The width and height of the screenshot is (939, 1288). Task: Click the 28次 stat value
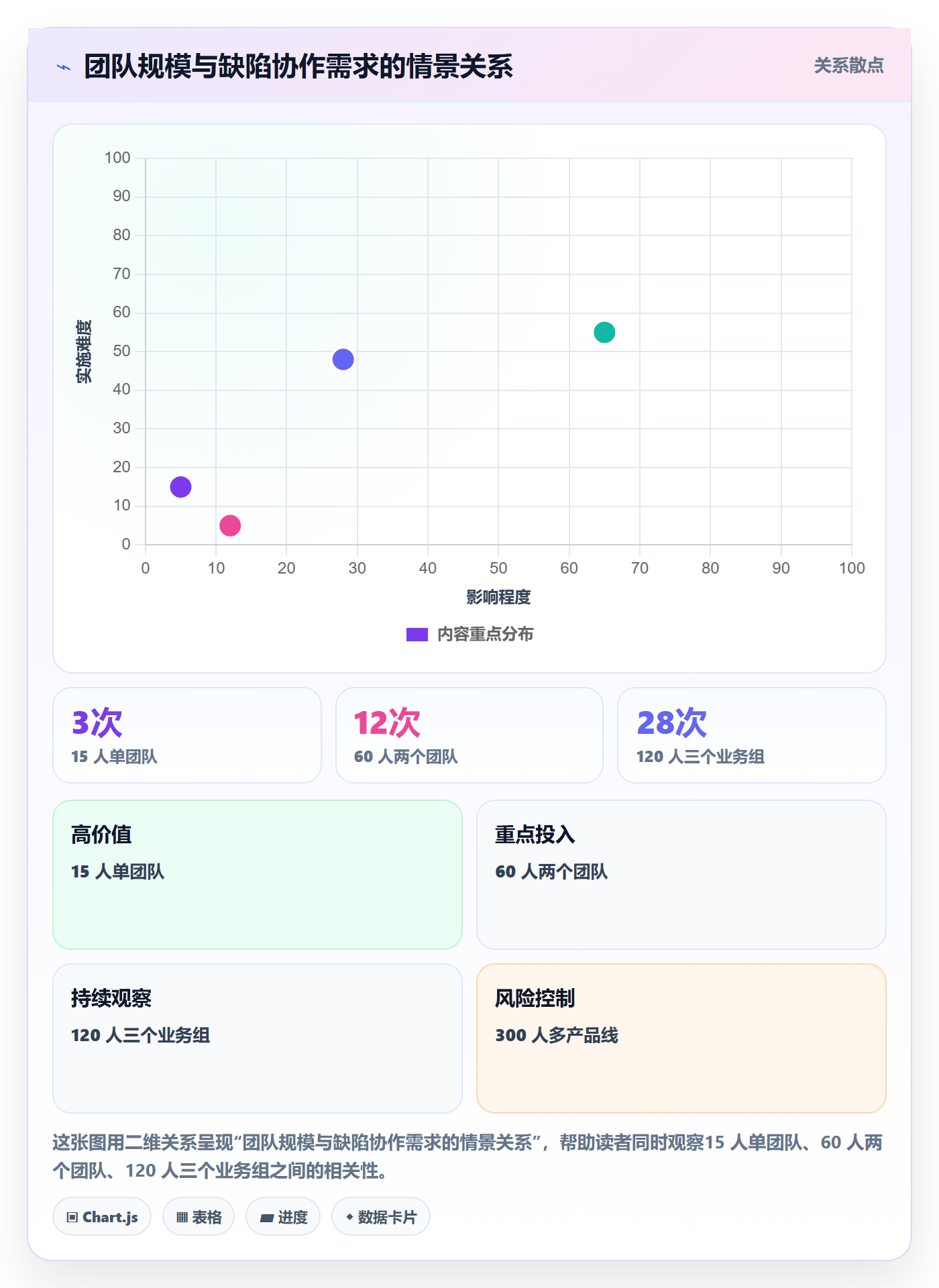coord(671,722)
